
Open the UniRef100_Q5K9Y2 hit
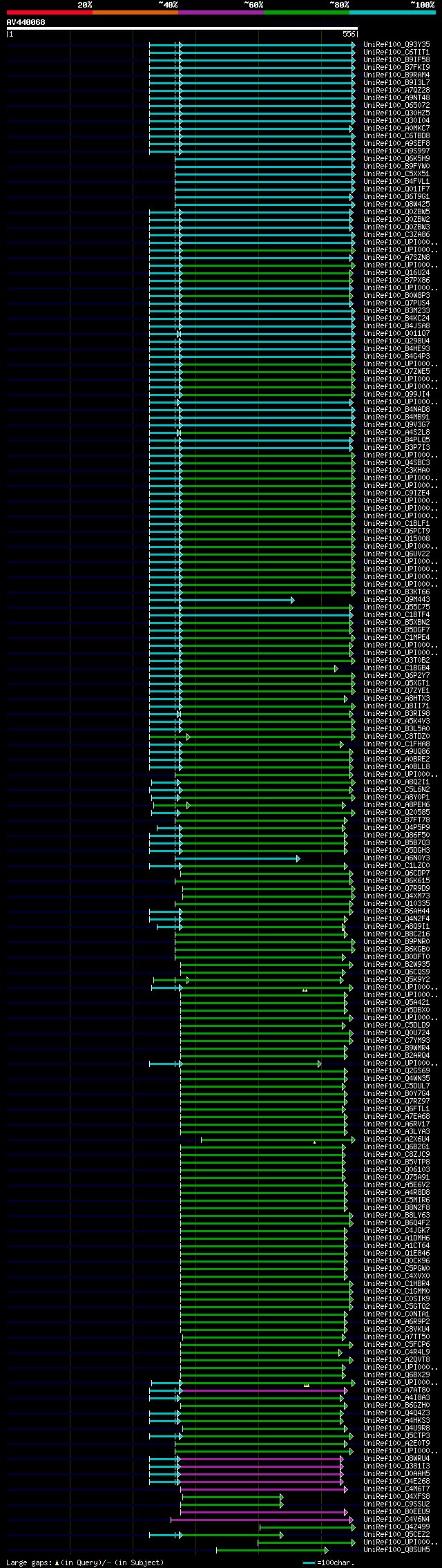tap(396, 979)
